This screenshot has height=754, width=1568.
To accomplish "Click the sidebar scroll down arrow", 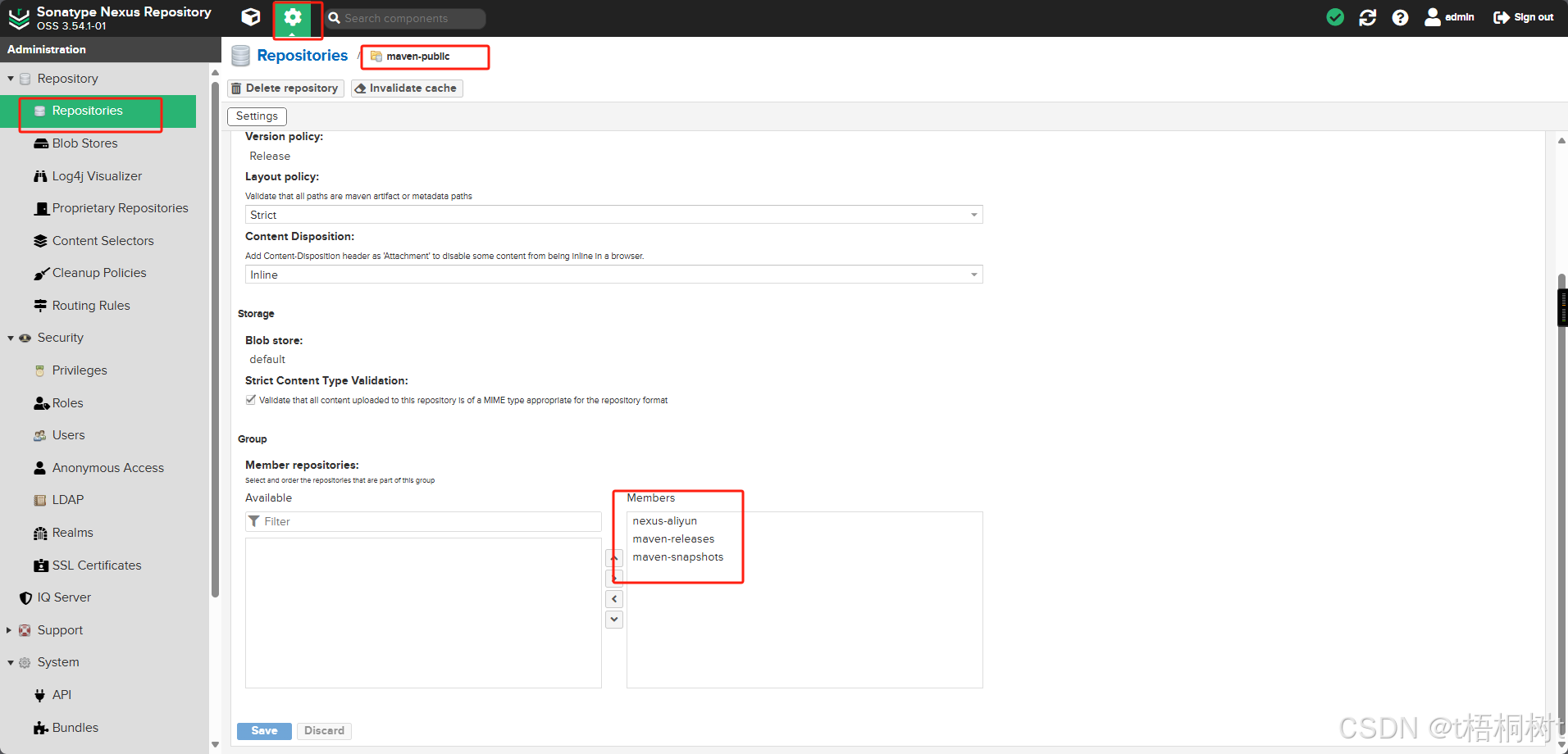I will [x=216, y=745].
